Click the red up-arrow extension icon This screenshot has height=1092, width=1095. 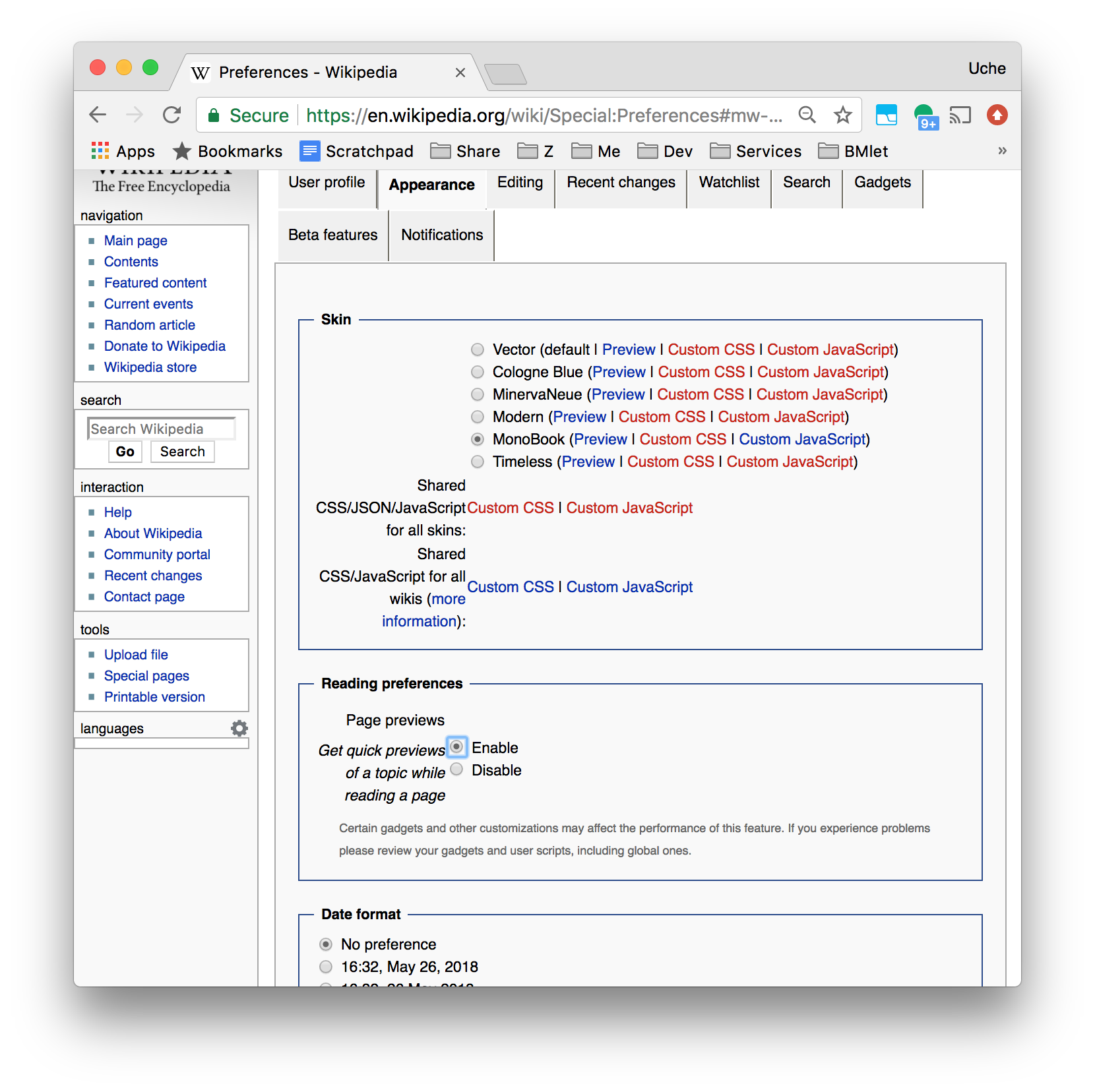(x=997, y=115)
